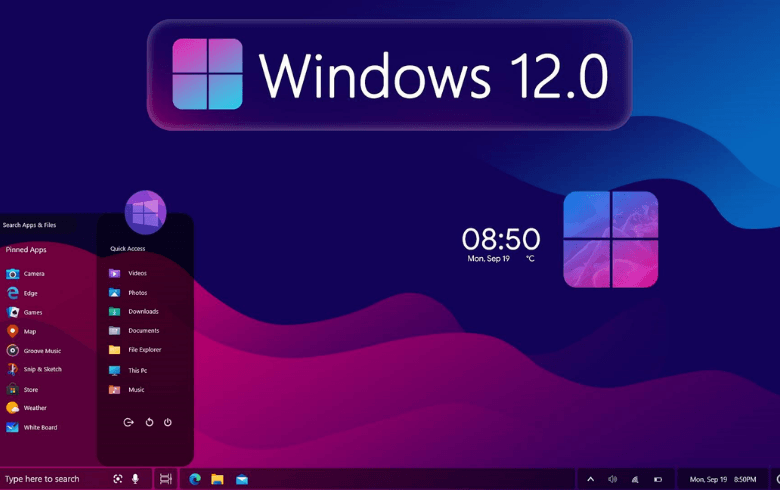Viewport: 780px width, 490px height.
Task: Open the Store app
Action: tap(22, 390)
